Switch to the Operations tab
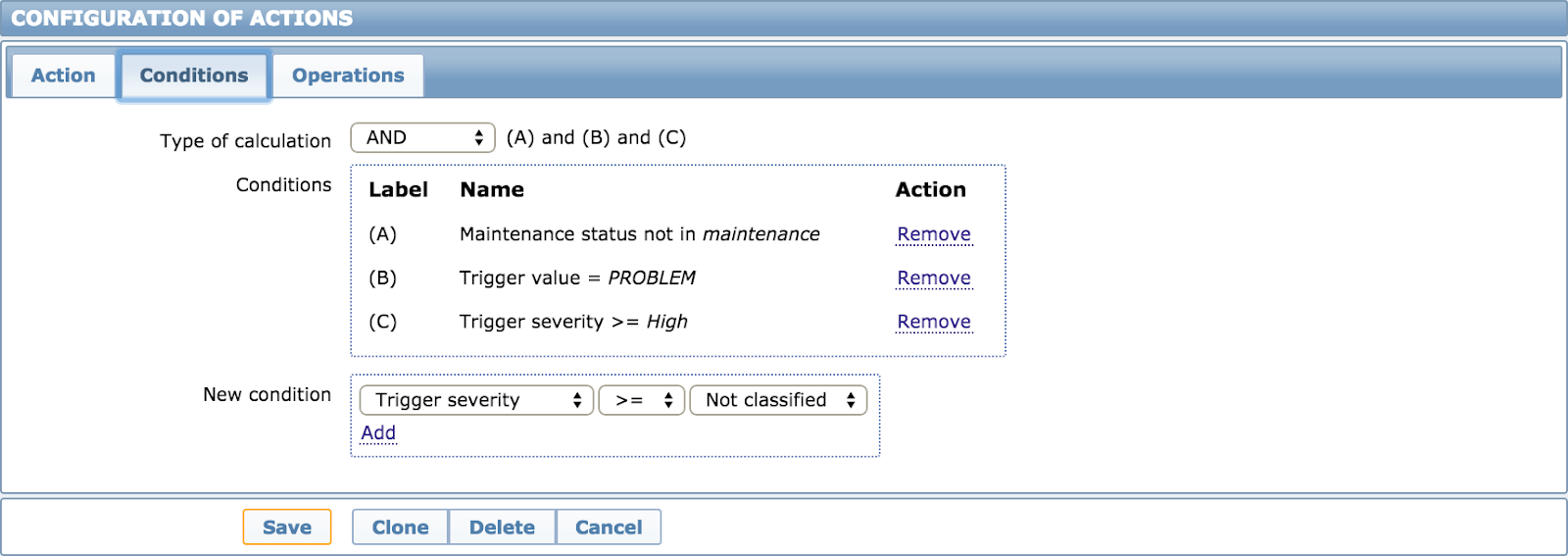This screenshot has height=556, width=1568. (x=348, y=76)
